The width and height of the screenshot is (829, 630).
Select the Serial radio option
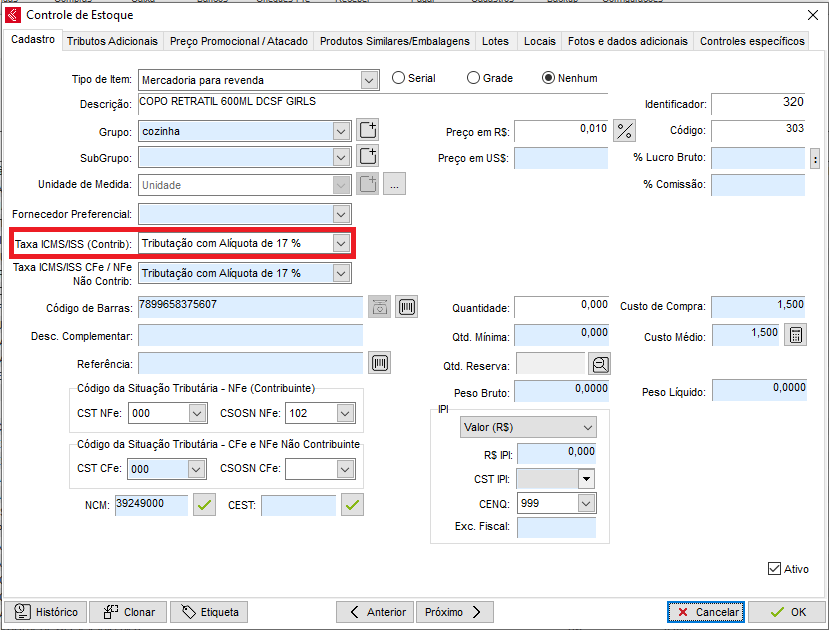(399, 78)
